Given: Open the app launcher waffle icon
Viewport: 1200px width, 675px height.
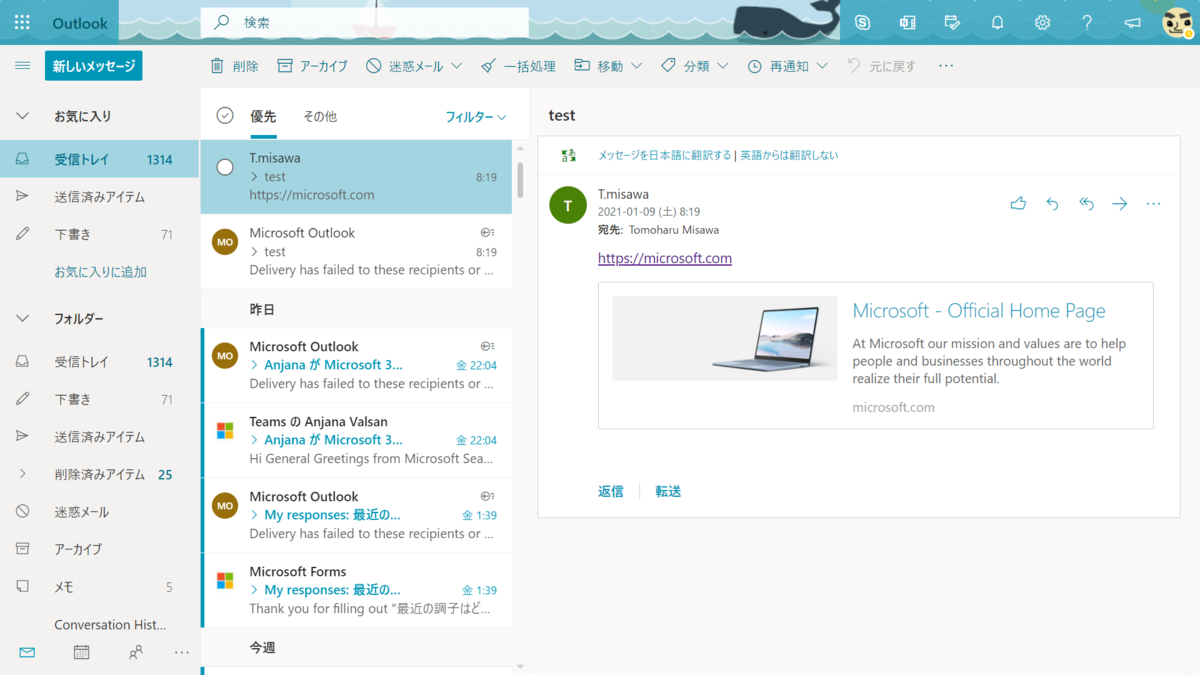Looking at the screenshot, I should (22, 22).
